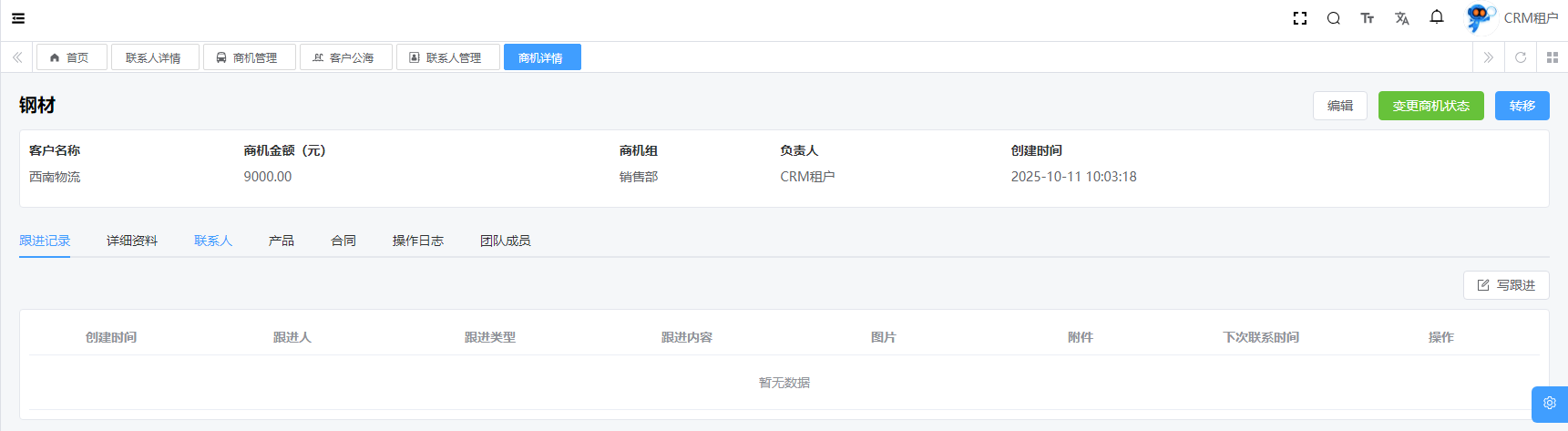
Task: Open notifications bell icon
Action: [x=1437, y=17]
